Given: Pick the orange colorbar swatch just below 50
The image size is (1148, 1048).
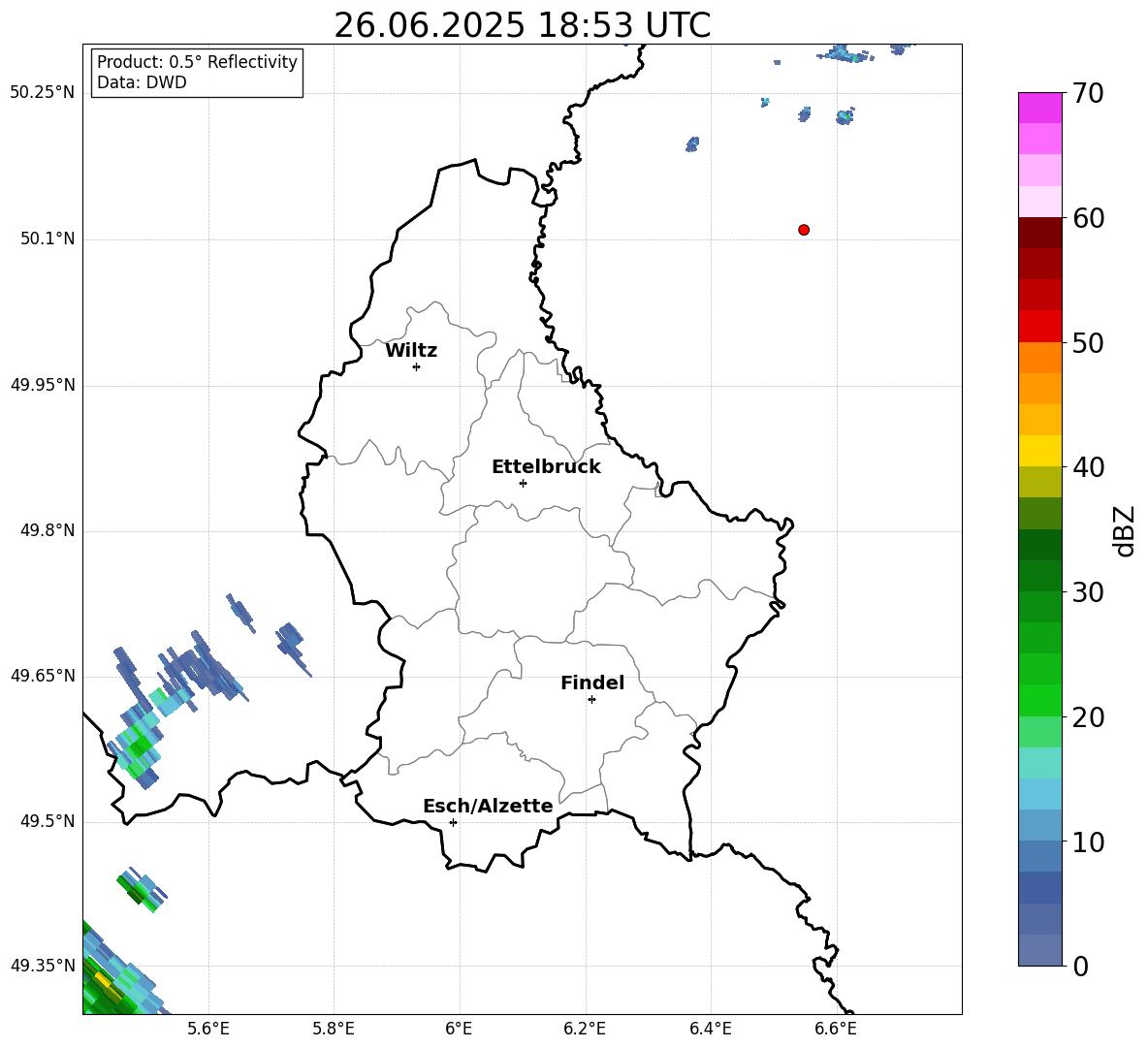Looking at the screenshot, I should tap(1039, 358).
